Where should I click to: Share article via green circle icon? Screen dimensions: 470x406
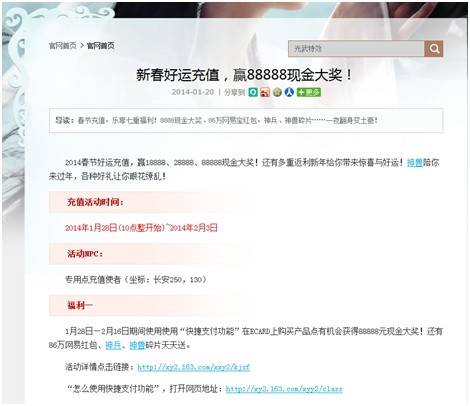pyautogui.click(x=253, y=92)
